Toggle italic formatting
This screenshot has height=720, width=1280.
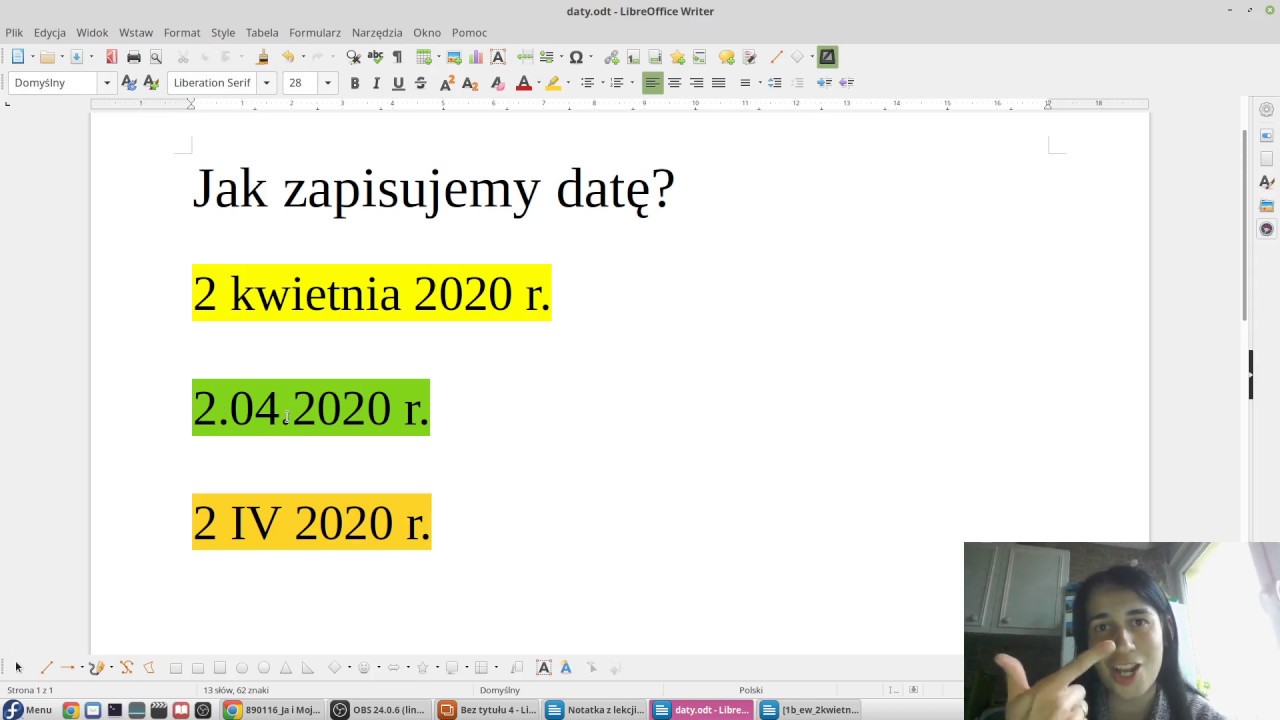376,83
